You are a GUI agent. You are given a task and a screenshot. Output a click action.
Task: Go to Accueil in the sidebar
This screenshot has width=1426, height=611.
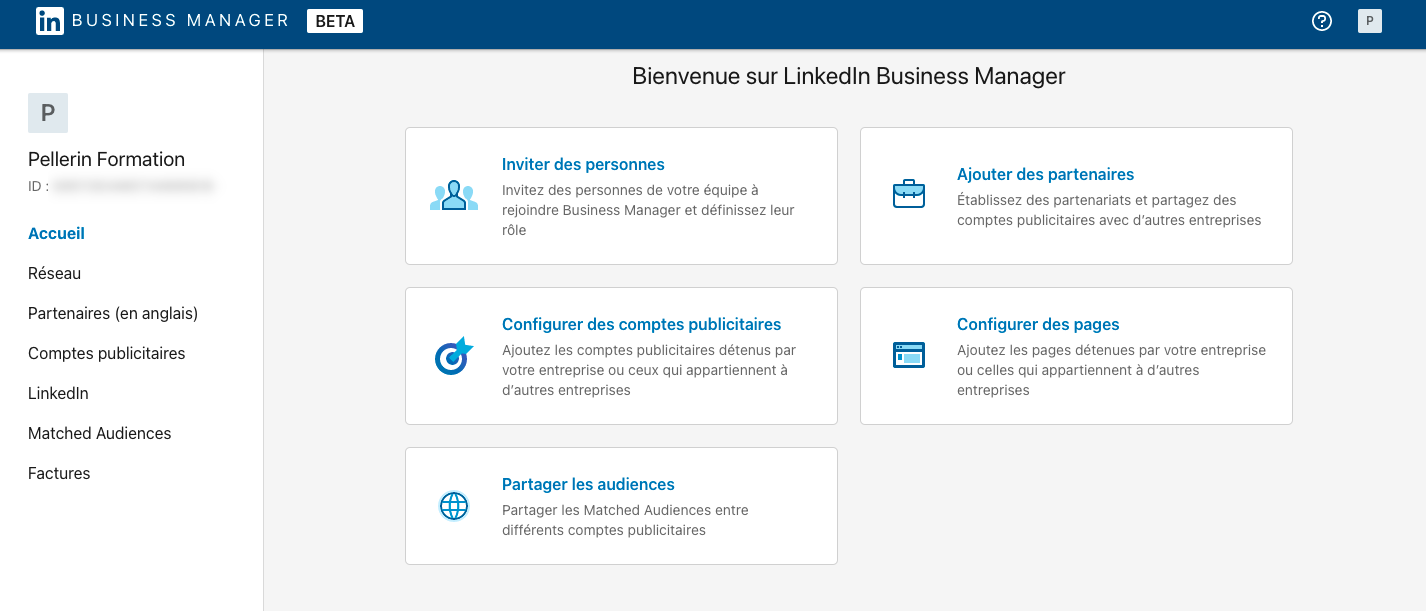coord(56,233)
